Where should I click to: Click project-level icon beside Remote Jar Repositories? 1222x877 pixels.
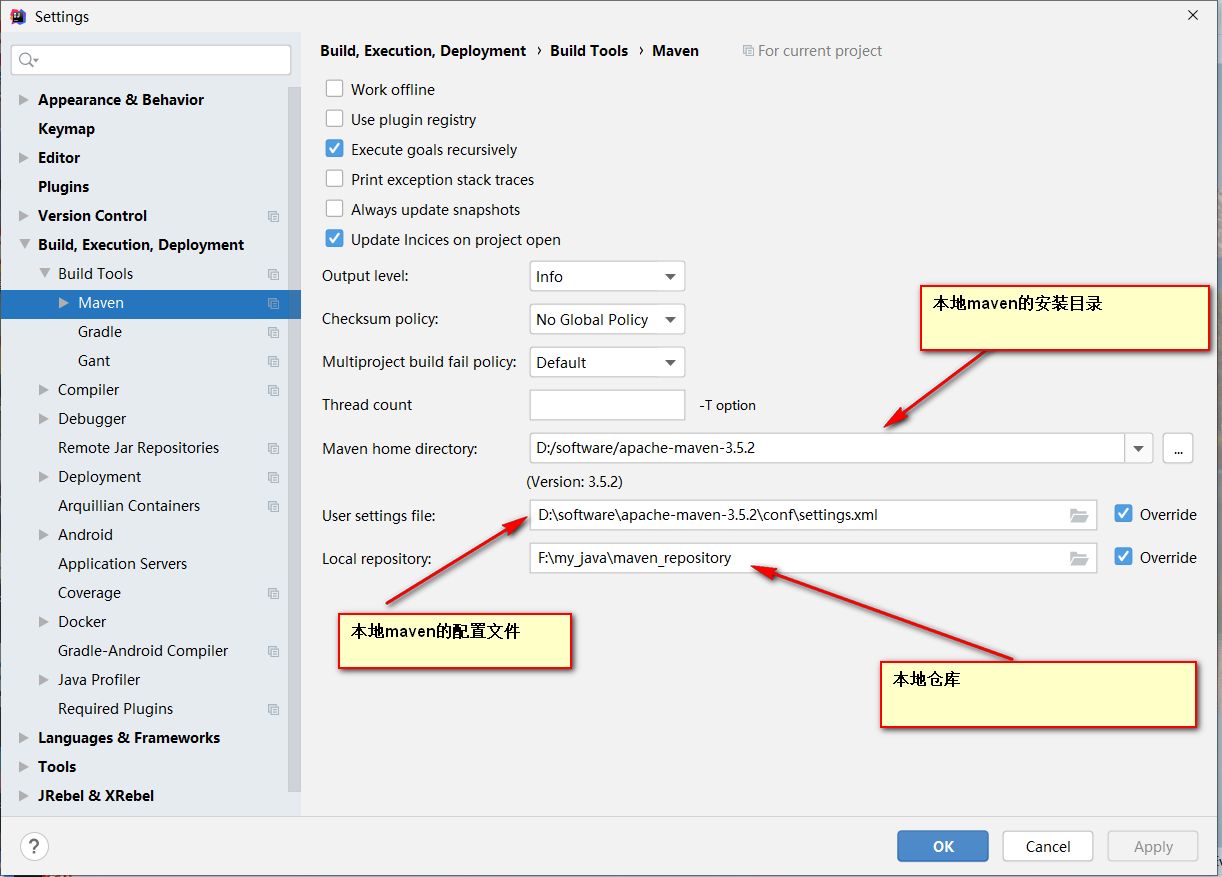click(x=274, y=448)
